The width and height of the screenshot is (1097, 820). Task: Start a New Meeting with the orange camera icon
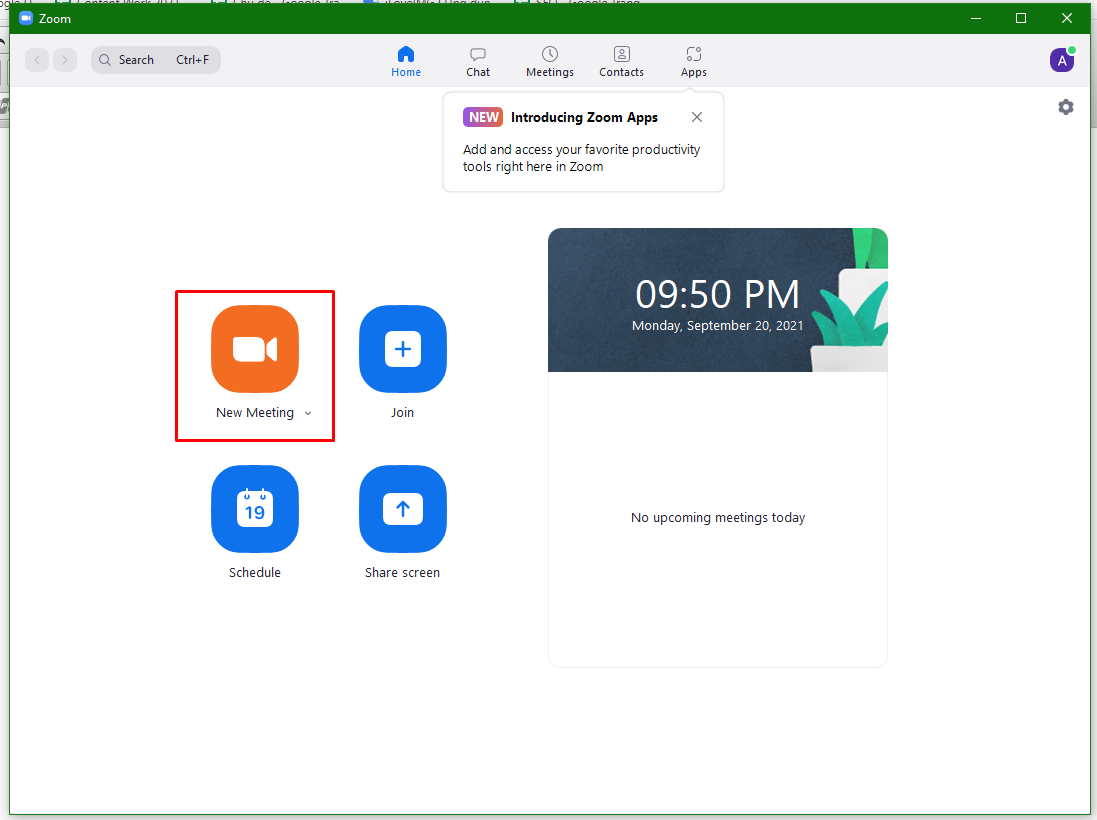point(255,348)
